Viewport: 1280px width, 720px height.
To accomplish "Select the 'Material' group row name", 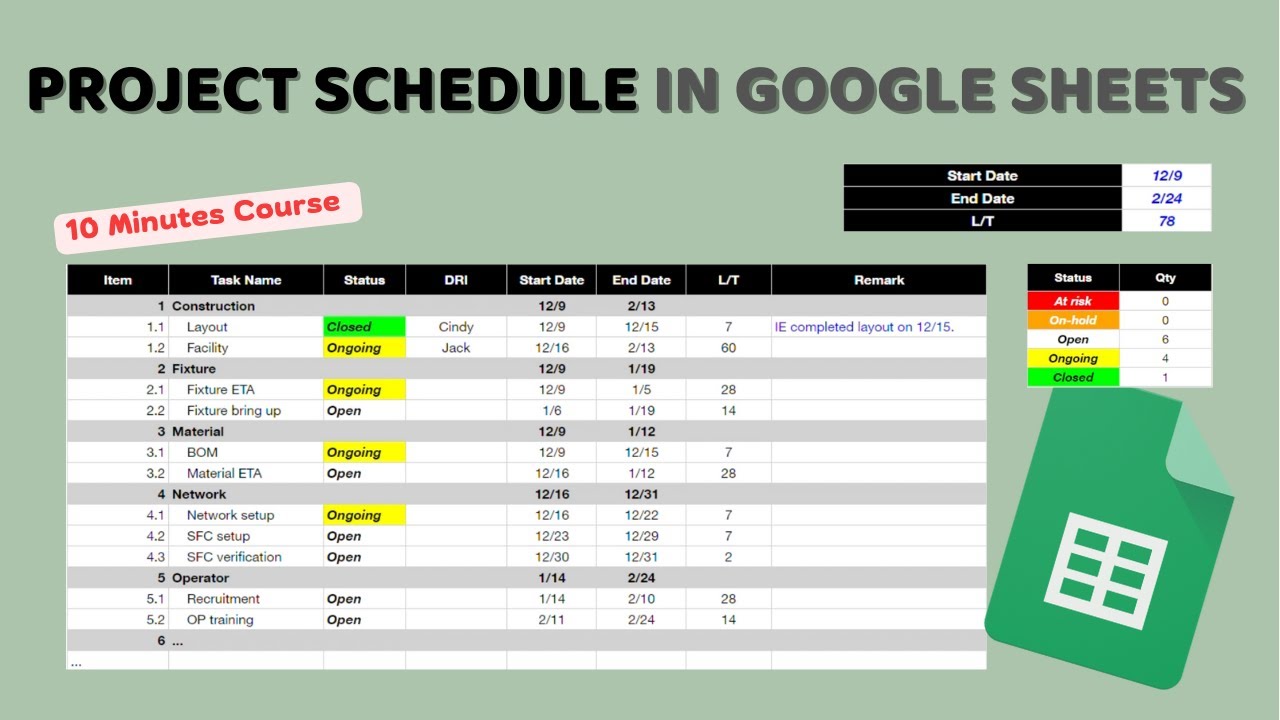I will point(198,432).
